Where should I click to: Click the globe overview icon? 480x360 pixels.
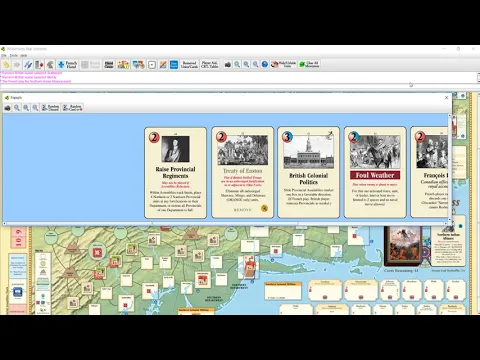pos(265,64)
